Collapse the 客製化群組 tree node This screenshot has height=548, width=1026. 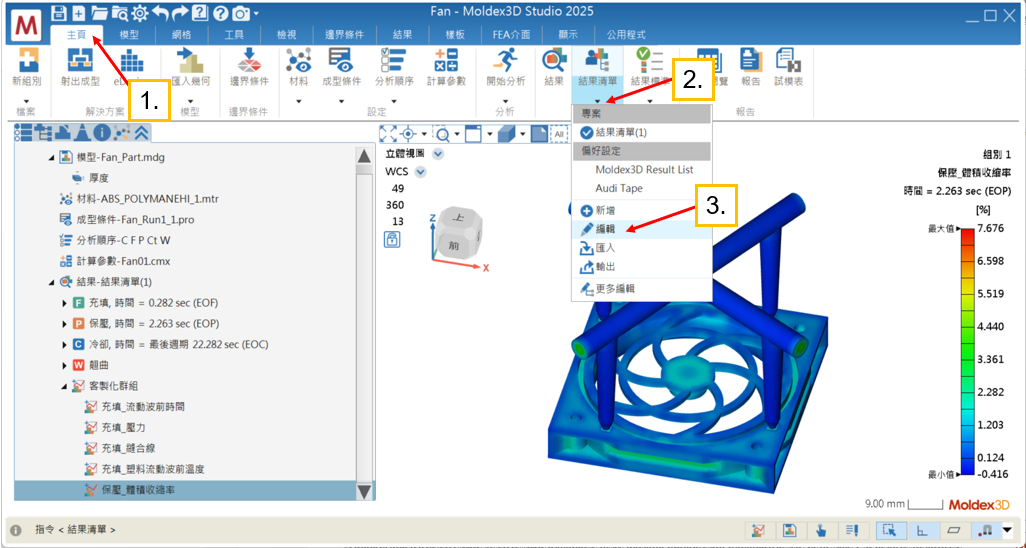pyautogui.click(x=64, y=386)
